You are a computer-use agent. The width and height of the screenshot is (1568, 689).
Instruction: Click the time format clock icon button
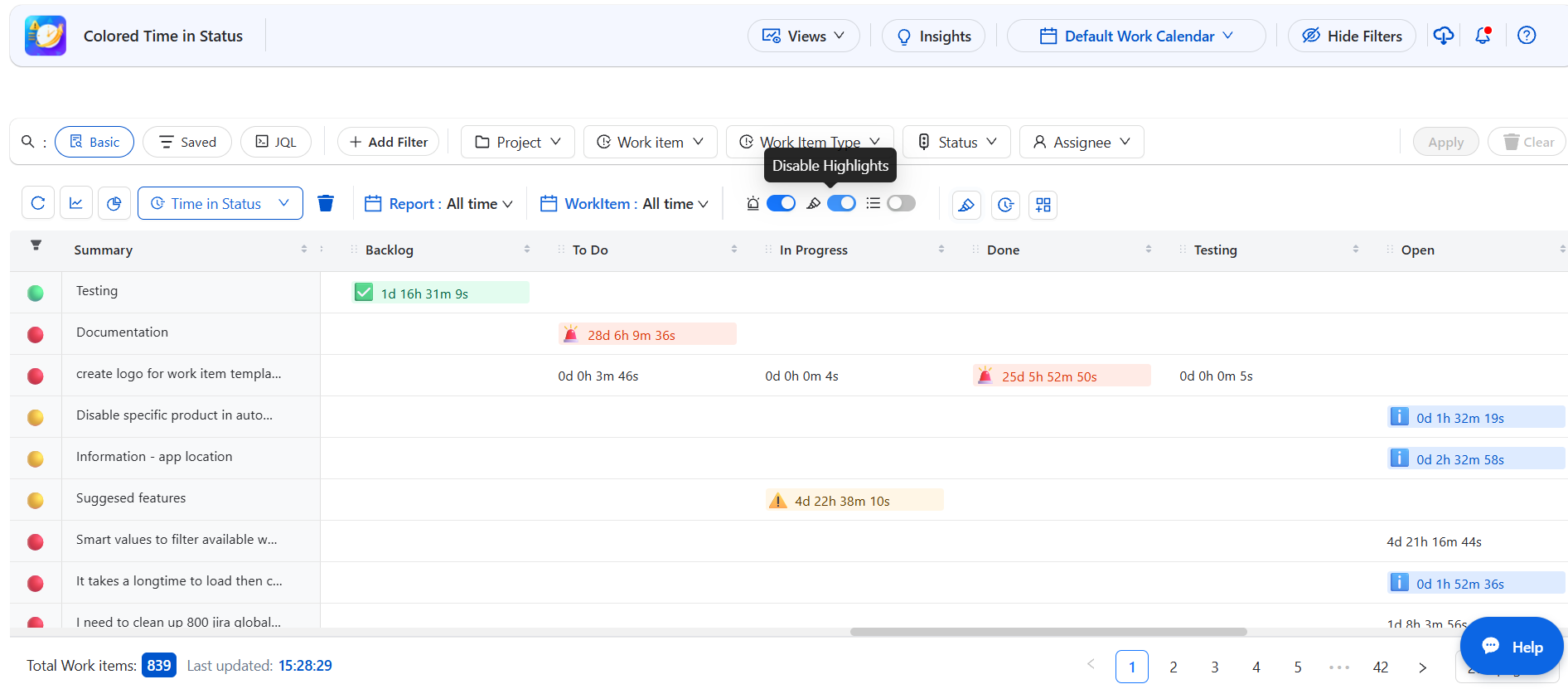pos(1005,205)
